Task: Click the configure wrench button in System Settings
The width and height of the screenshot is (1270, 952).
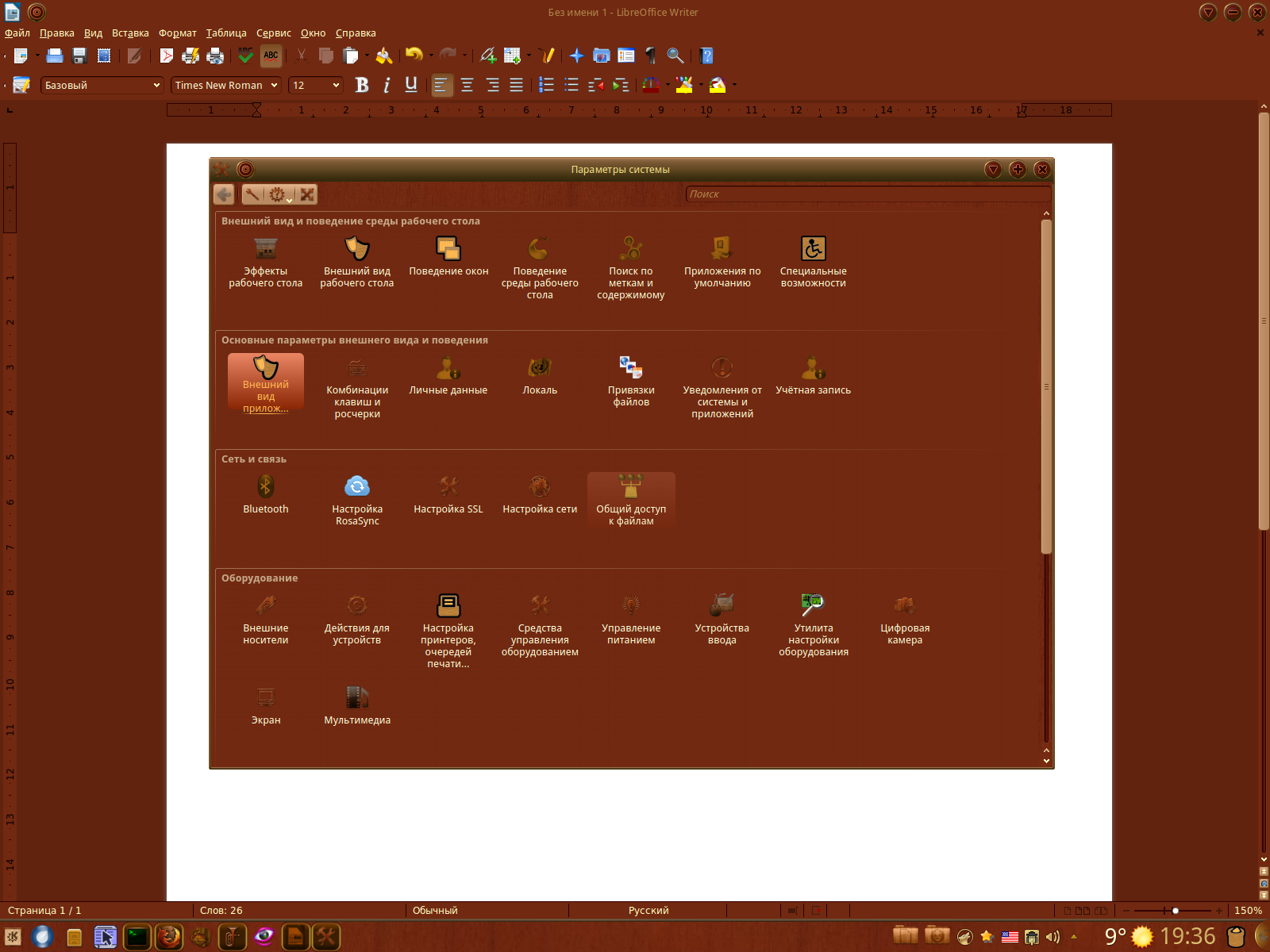Action: click(252, 194)
